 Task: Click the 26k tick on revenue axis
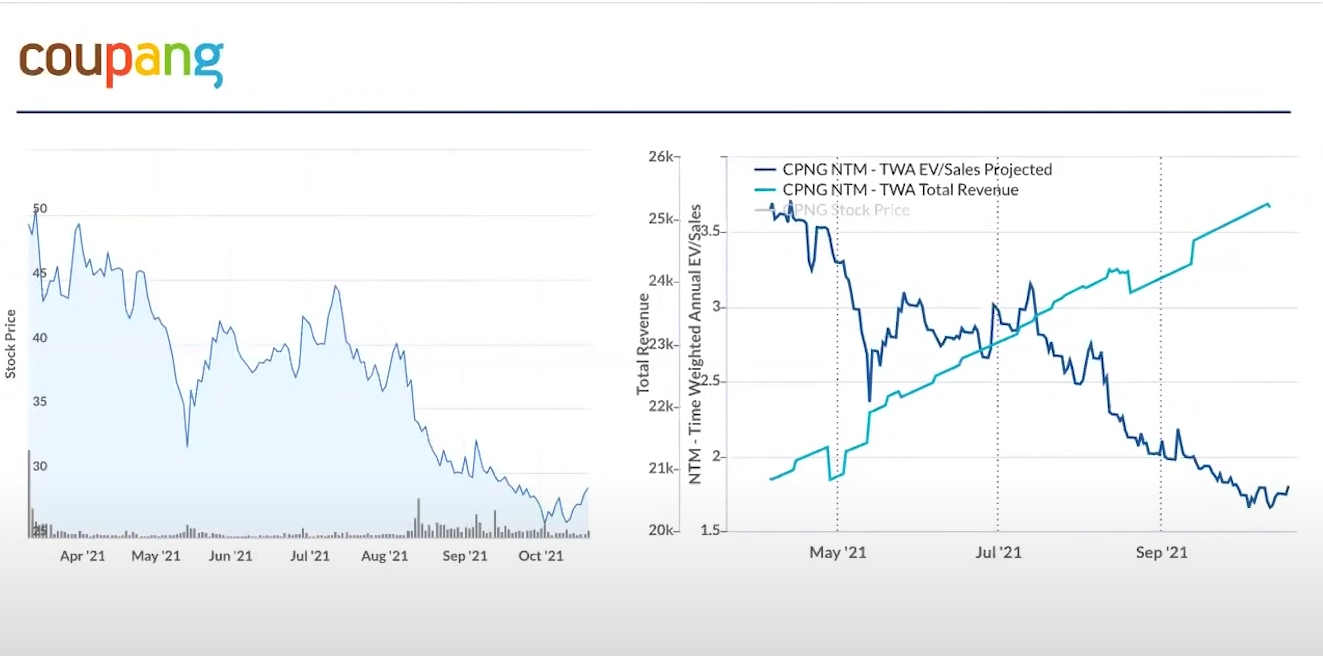coord(663,157)
